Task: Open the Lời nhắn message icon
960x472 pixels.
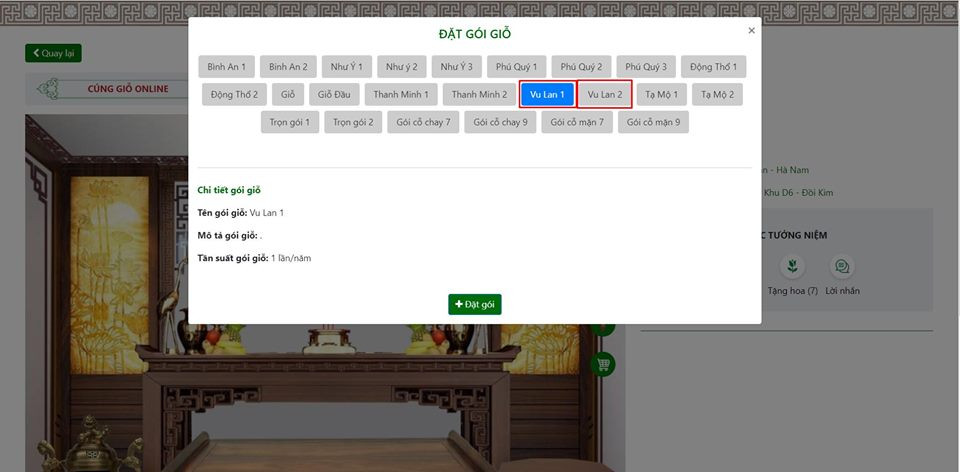Action: pos(842,267)
